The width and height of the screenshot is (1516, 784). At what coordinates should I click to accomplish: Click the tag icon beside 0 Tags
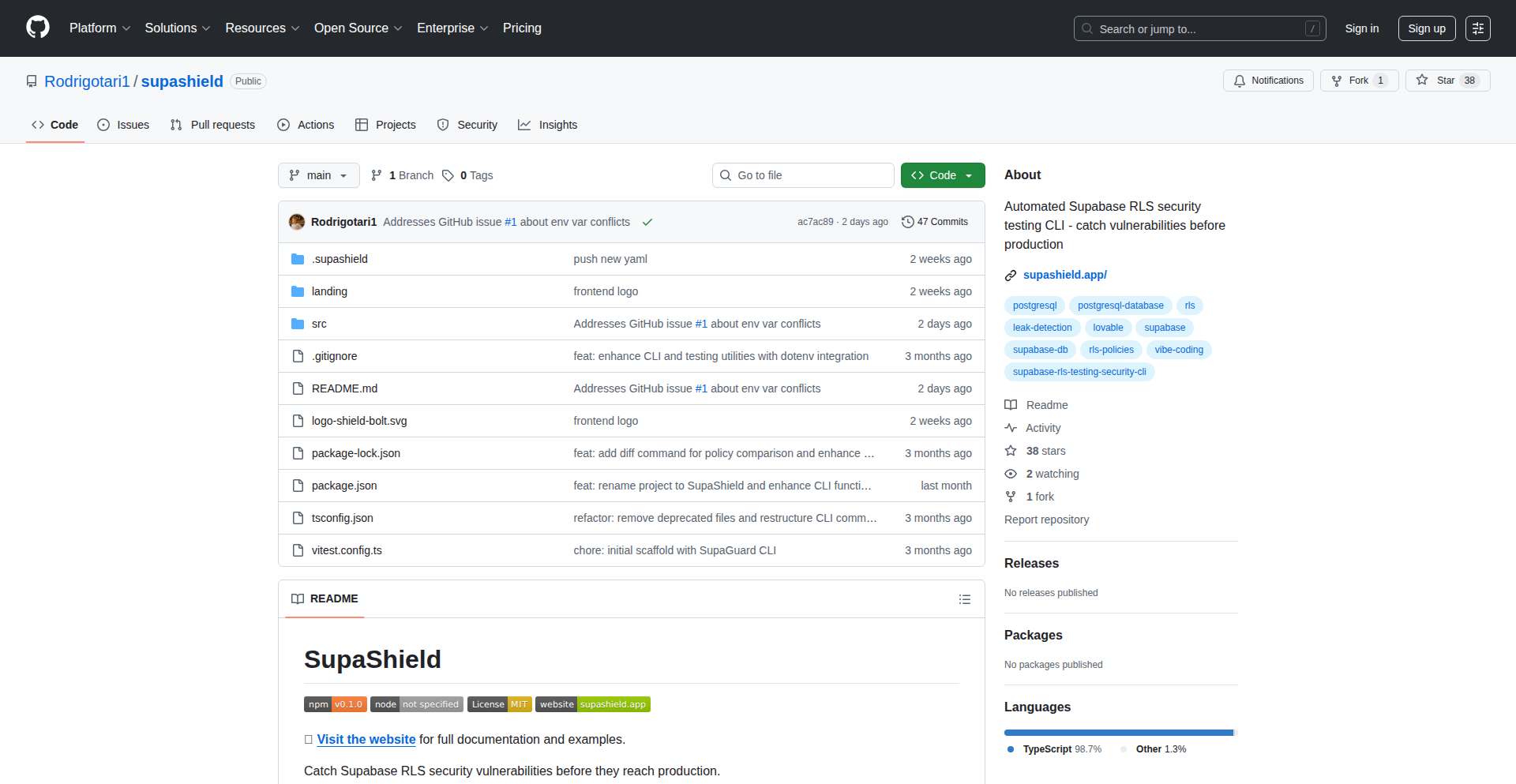[x=448, y=175]
